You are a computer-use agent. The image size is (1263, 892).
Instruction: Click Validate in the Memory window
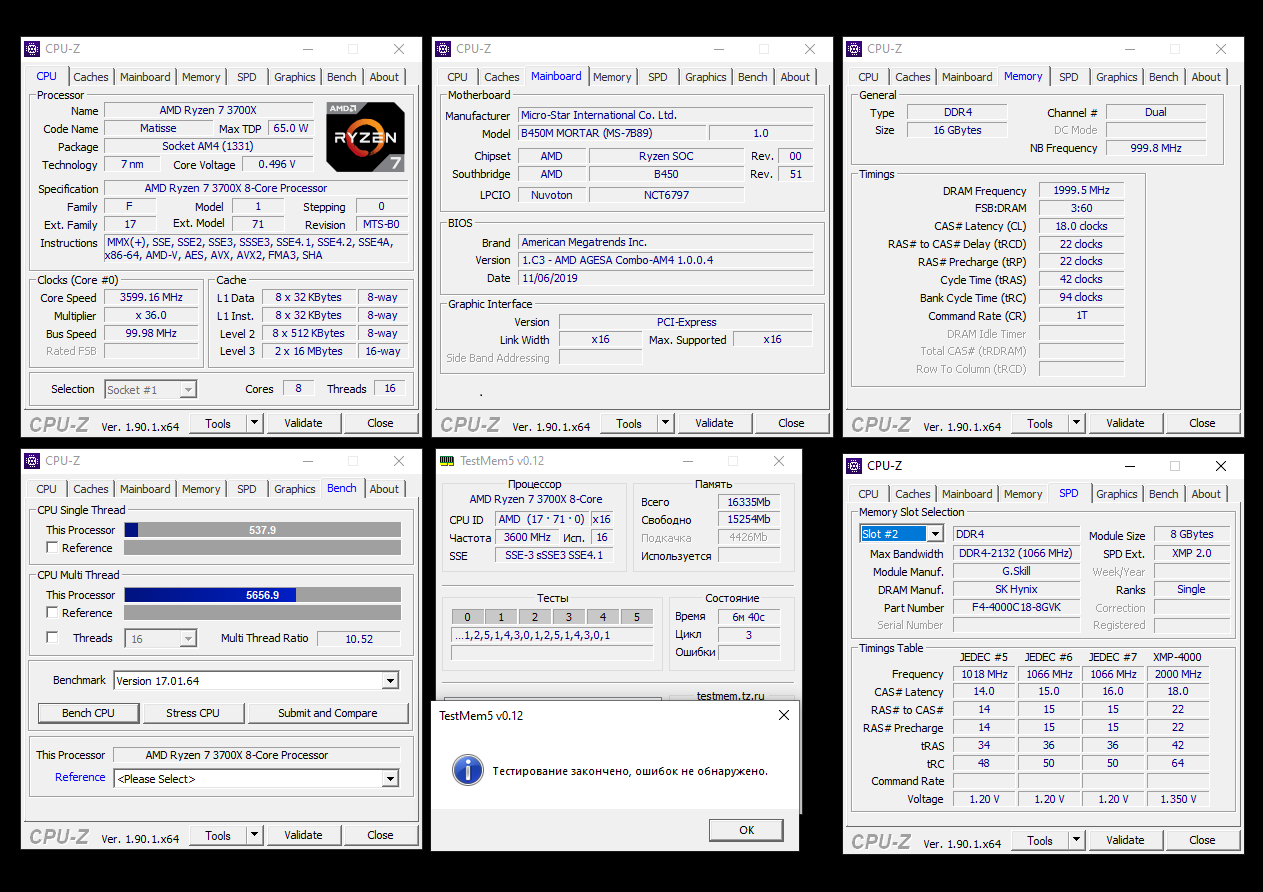click(1125, 423)
